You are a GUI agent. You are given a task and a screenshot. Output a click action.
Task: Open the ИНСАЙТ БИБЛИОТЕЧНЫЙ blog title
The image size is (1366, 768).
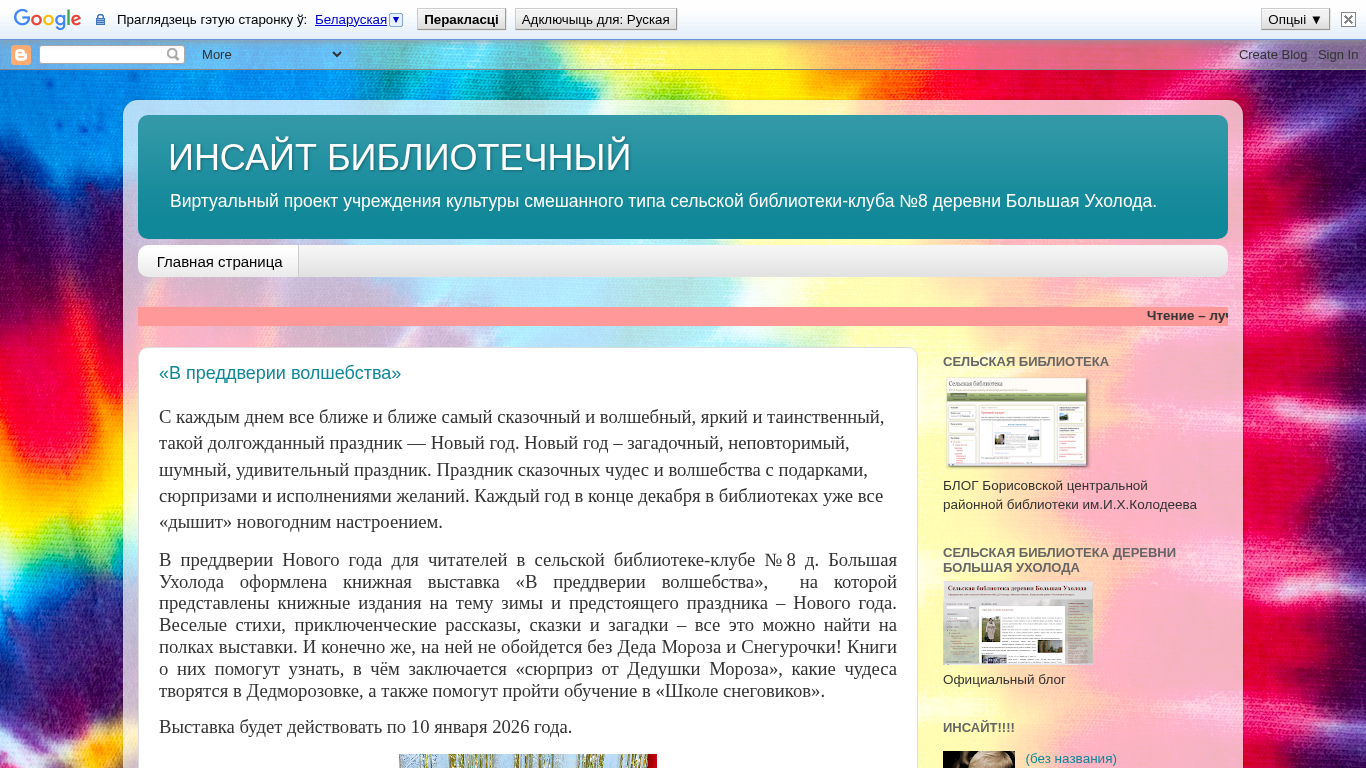(x=400, y=158)
